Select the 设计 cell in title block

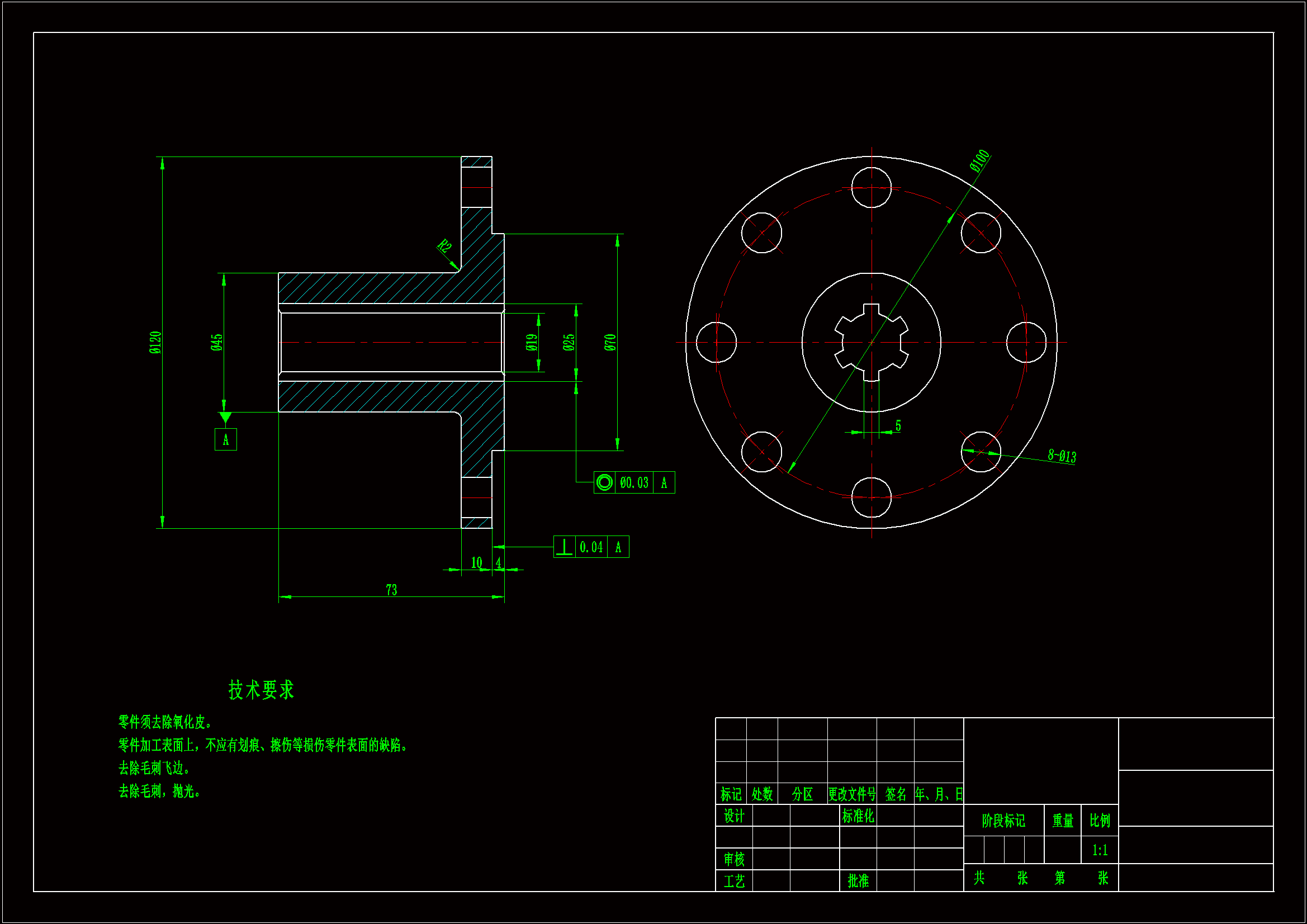click(x=734, y=816)
